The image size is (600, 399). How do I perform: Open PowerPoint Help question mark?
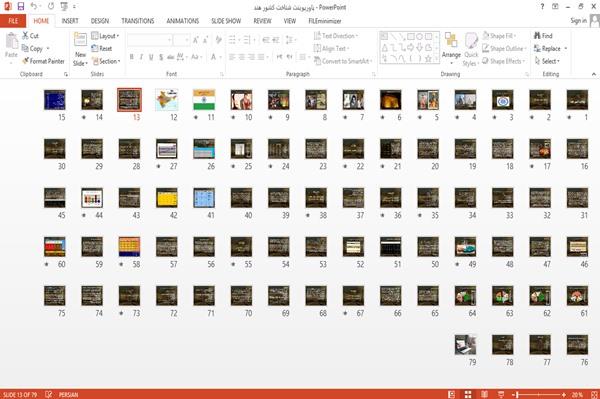(542, 7)
